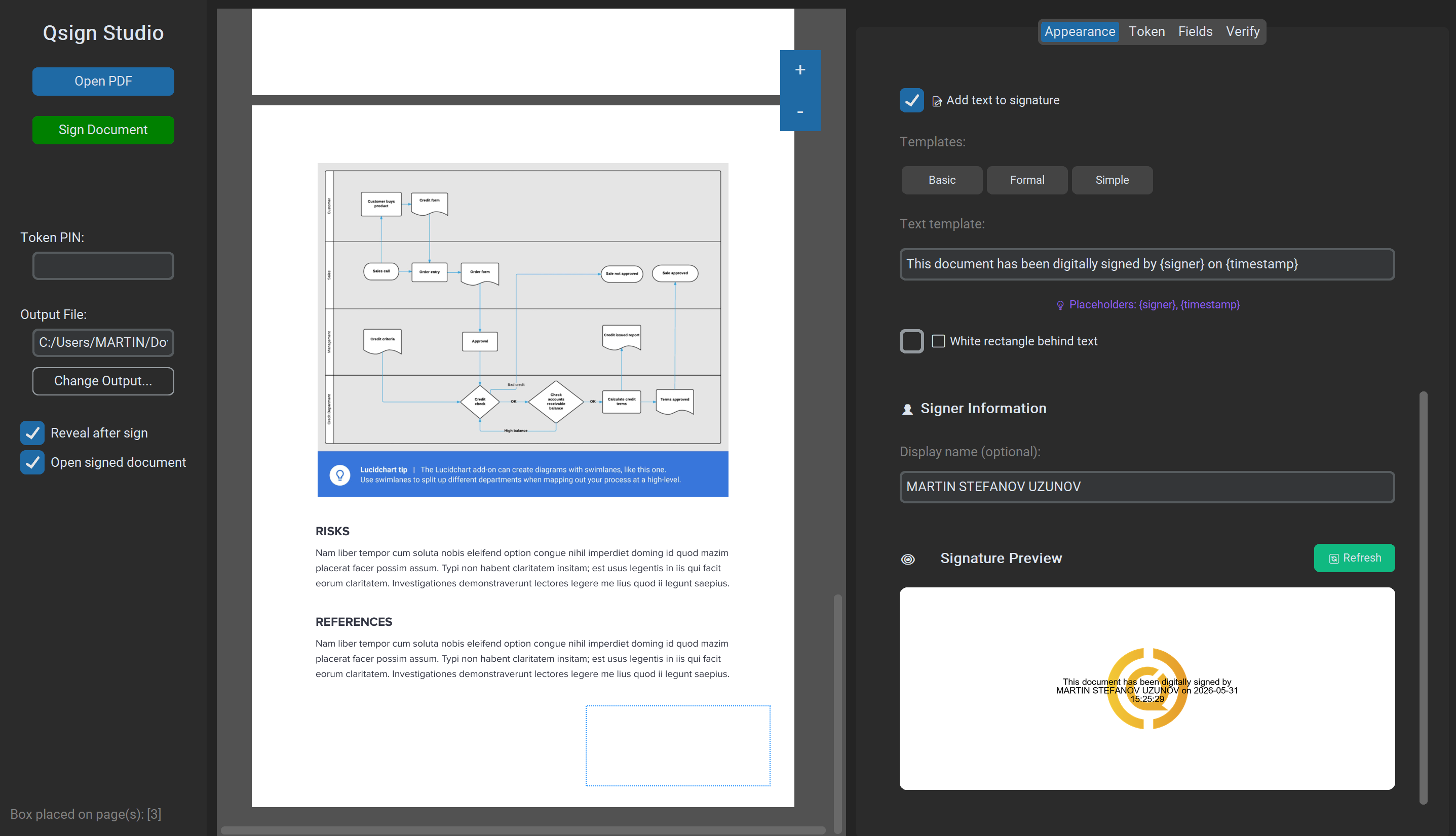Open the Fields tab
This screenshot has height=836, width=1456.
1195,31
